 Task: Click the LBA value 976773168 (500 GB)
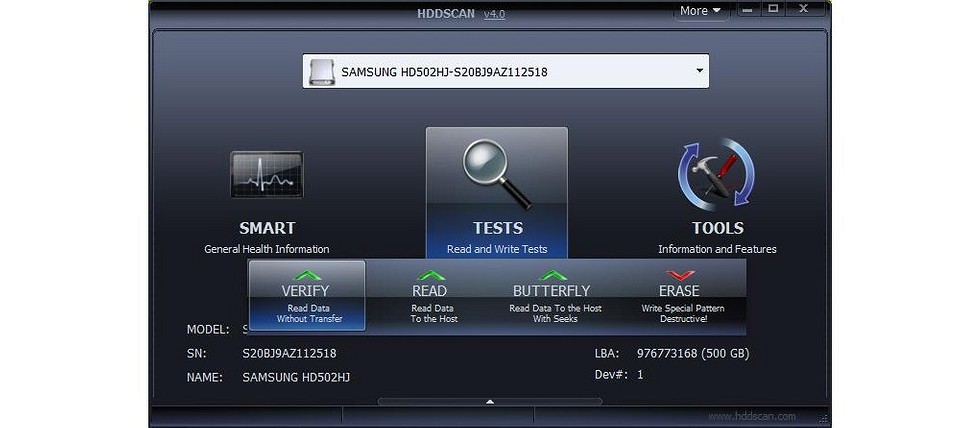point(693,353)
